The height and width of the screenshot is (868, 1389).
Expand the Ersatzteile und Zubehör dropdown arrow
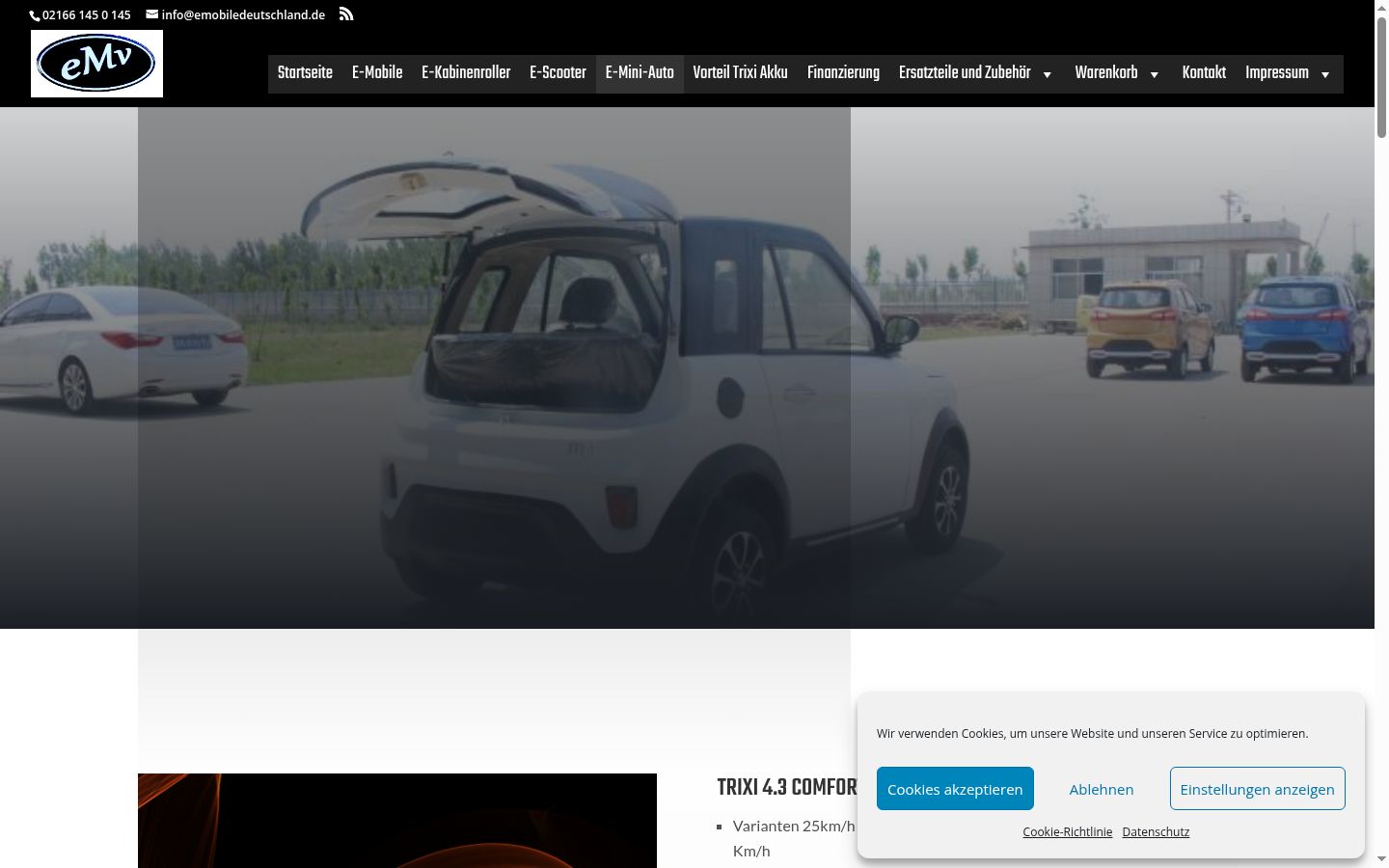1048,74
